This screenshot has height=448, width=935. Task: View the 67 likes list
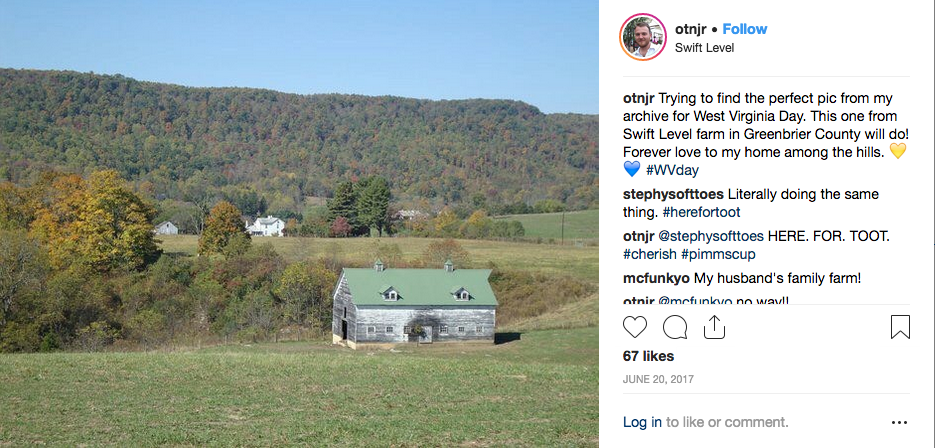click(x=648, y=356)
